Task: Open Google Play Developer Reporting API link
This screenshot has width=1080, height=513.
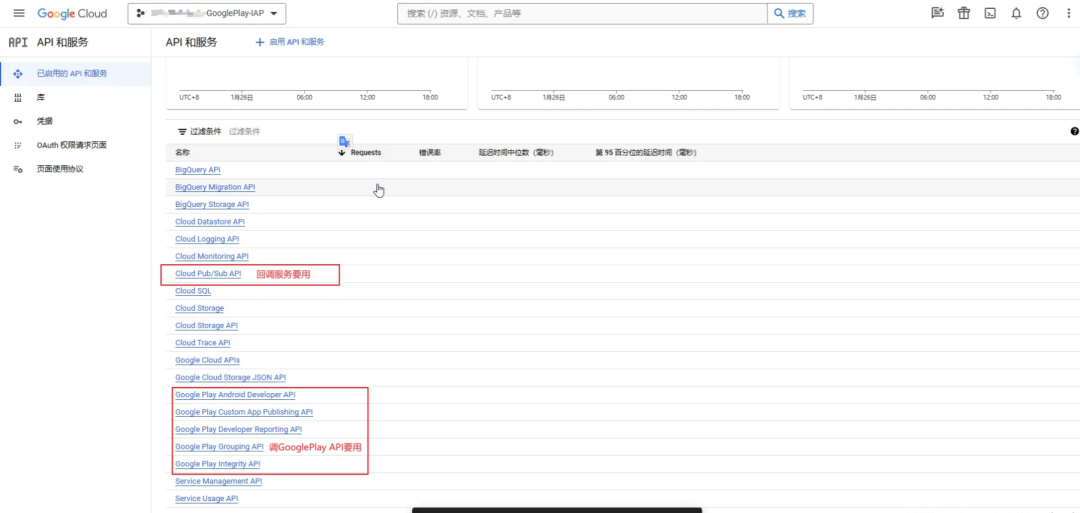Action: coord(238,429)
